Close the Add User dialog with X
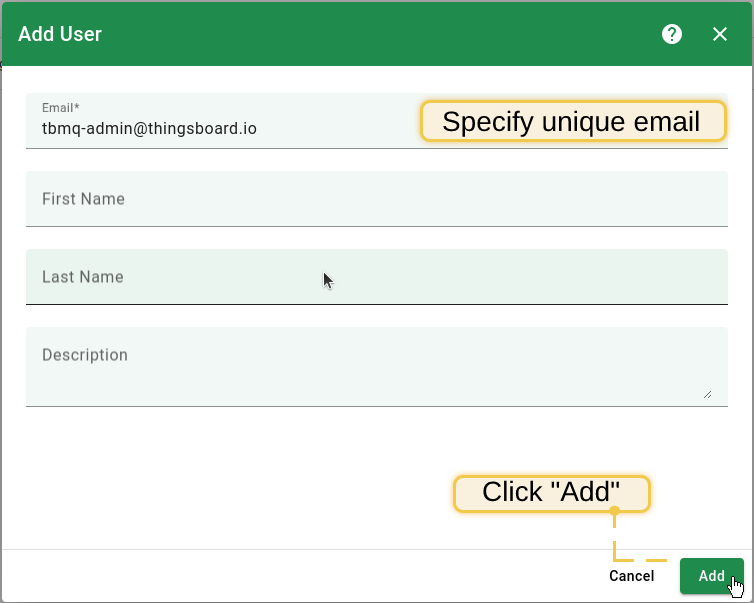 click(x=720, y=34)
